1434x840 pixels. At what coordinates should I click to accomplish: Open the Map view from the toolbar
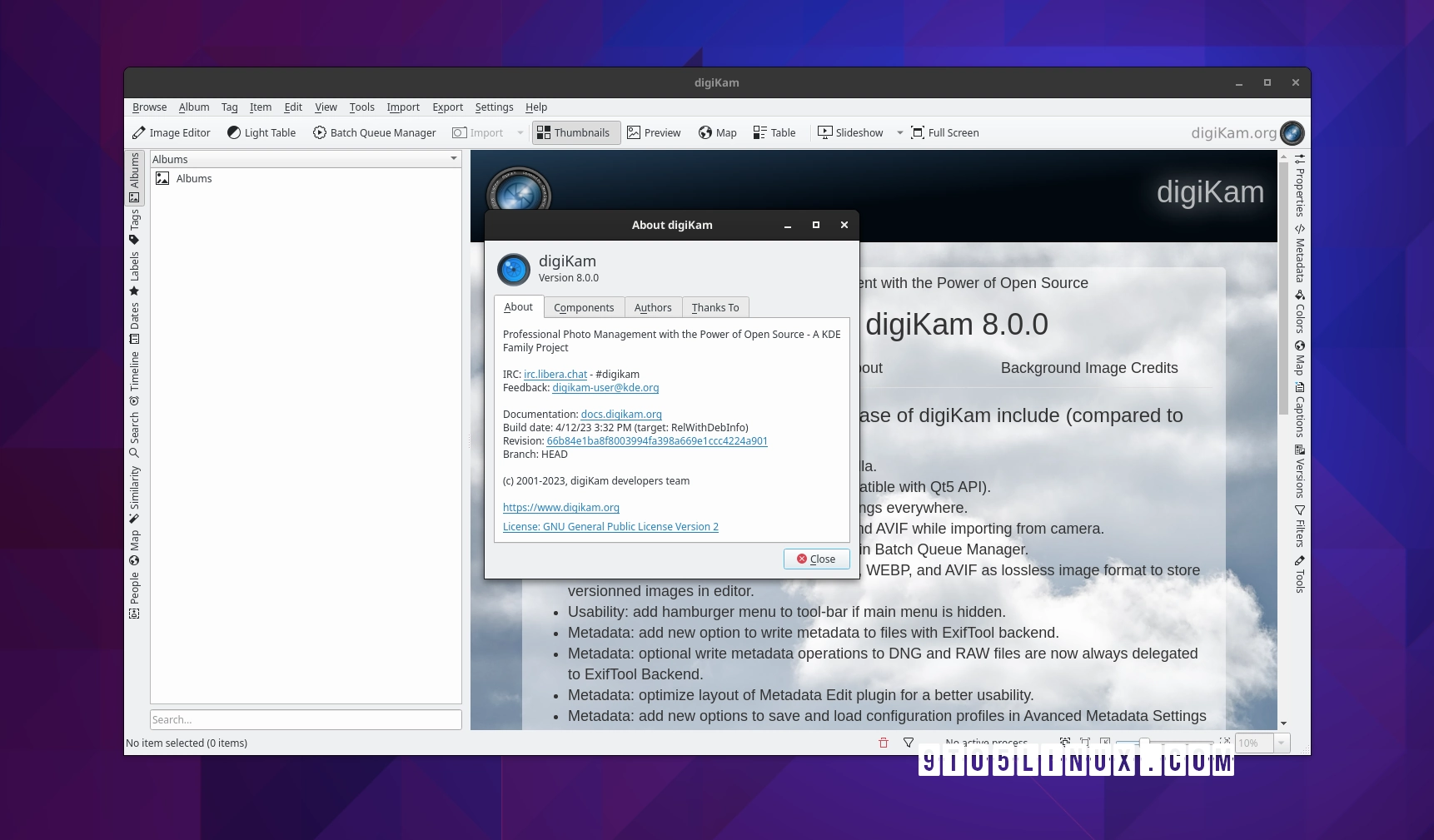[717, 132]
